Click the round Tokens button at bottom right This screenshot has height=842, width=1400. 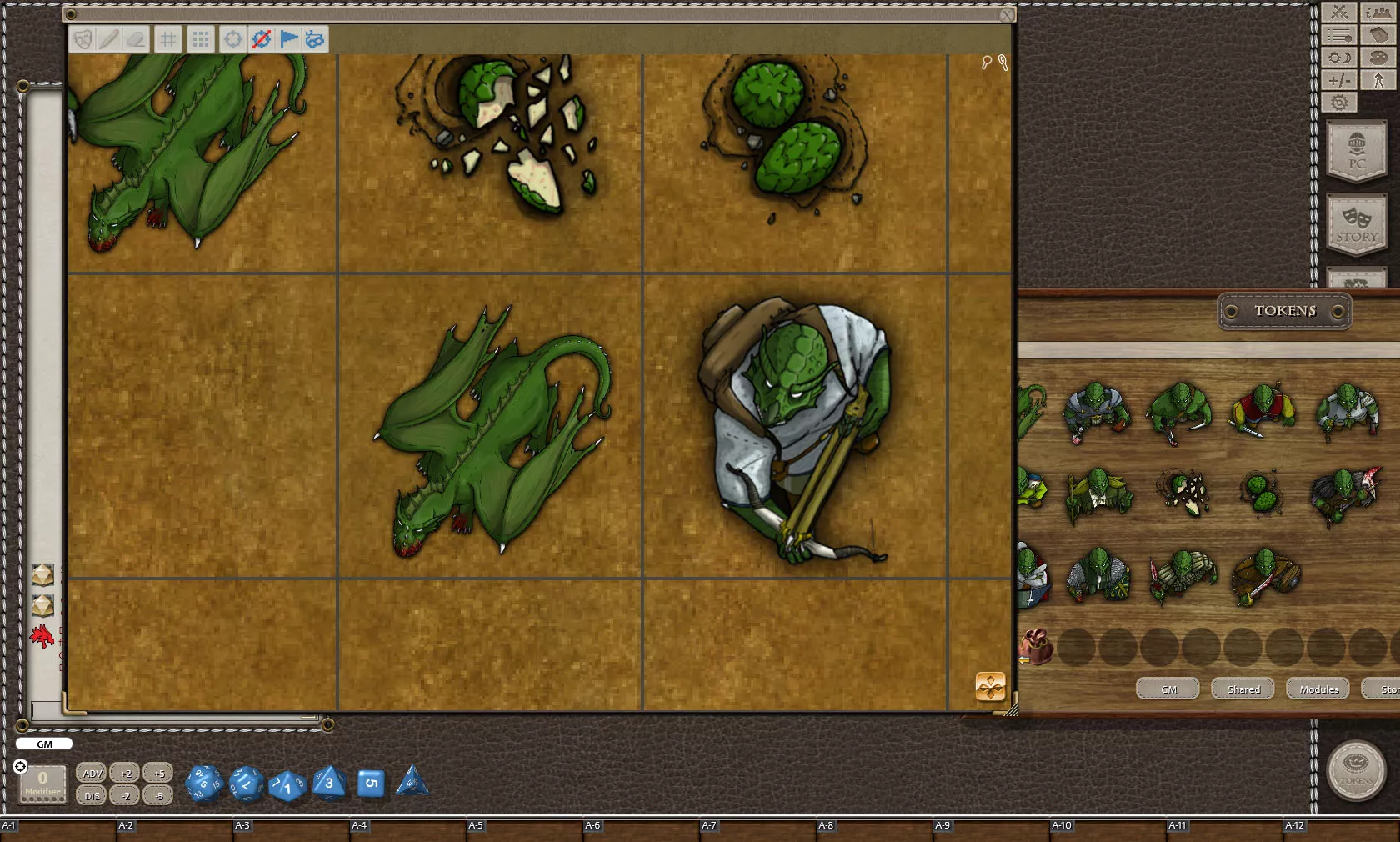(1356, 770)
